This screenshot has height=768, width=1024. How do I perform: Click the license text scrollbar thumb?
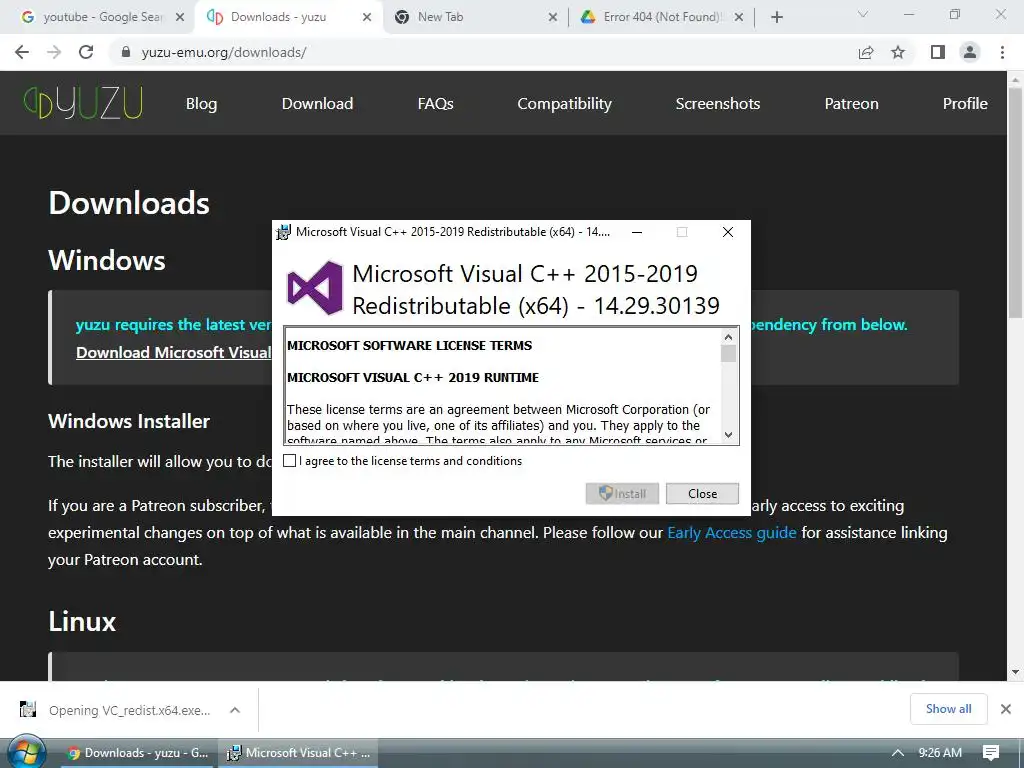[729, 353]
